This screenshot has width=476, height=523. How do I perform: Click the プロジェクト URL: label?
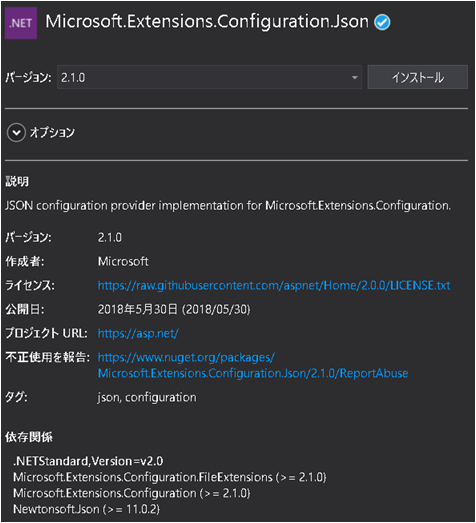[x=46, y=333]
